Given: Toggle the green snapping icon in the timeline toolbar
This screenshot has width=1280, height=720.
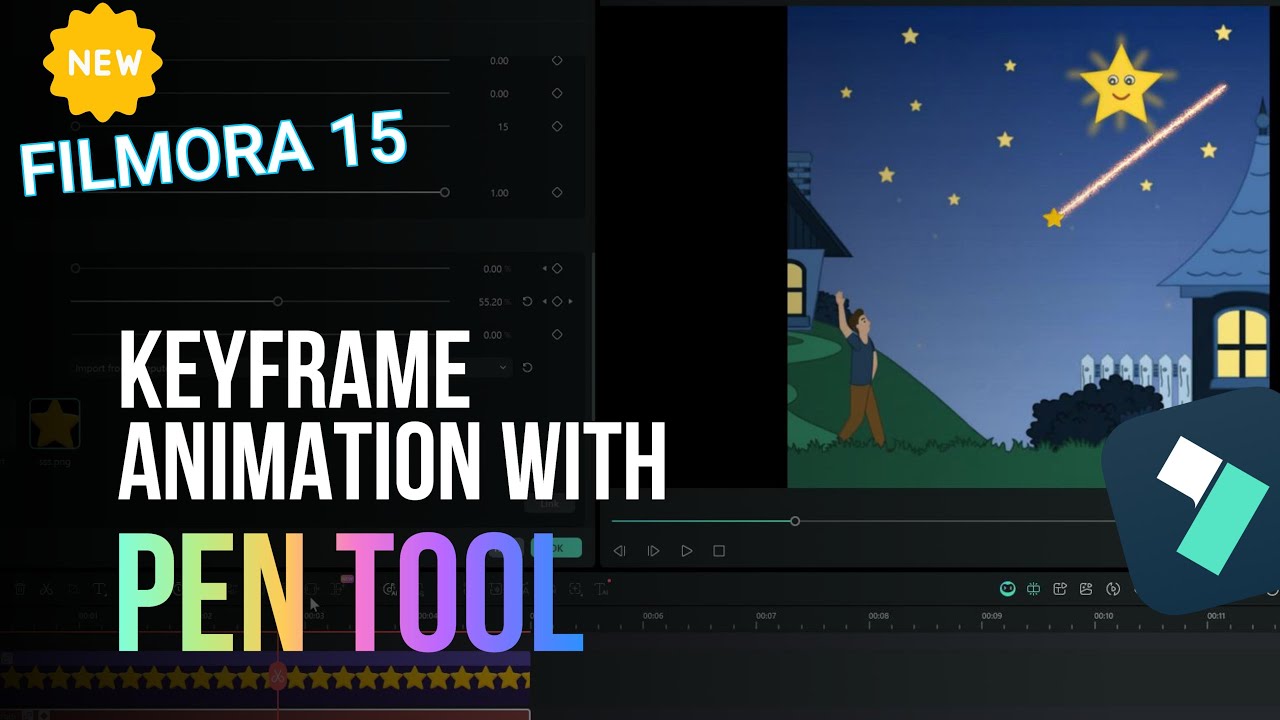Looking at the screenshot, I should 1034,589.
